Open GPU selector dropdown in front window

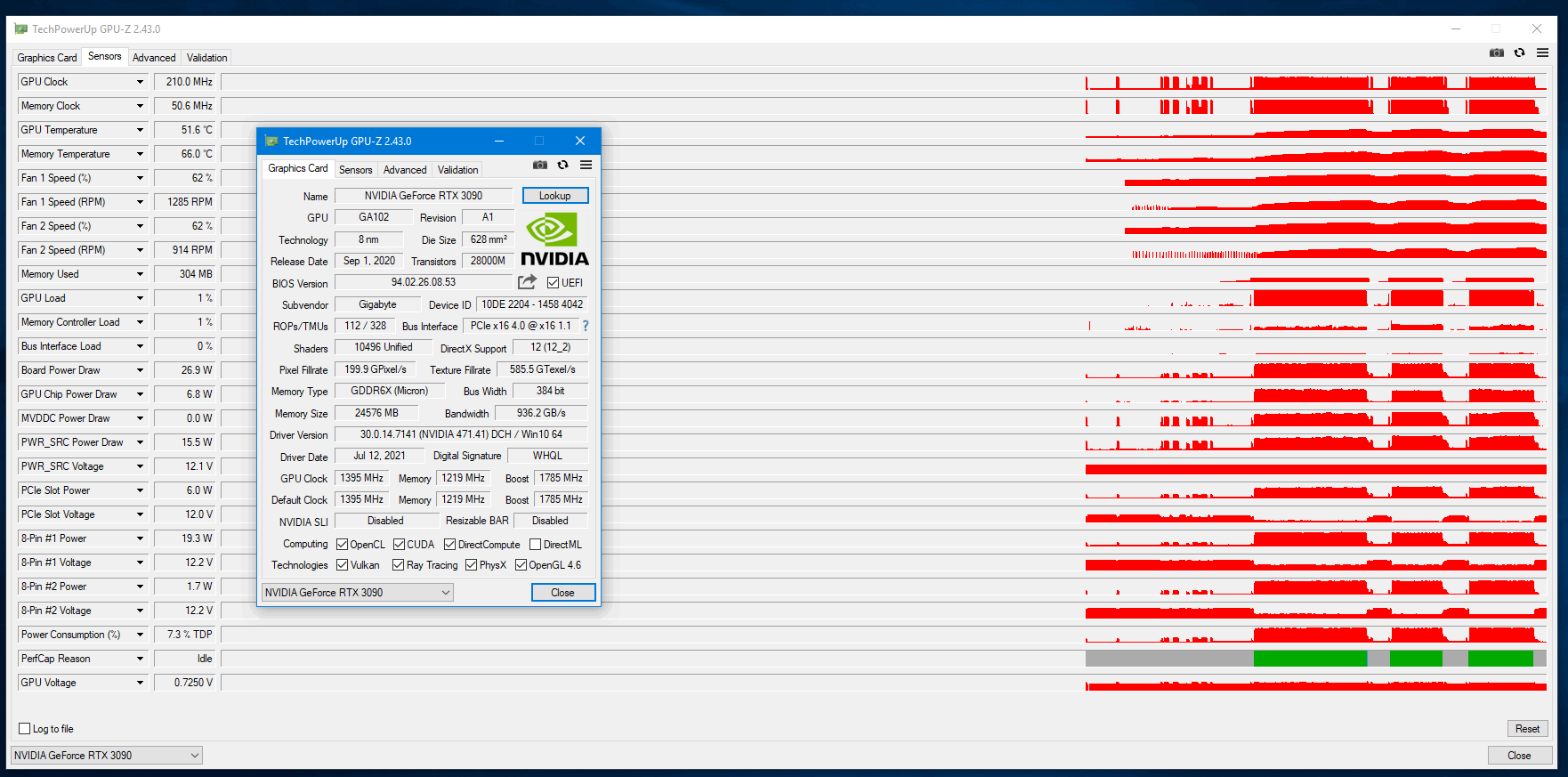(x=358, y=593)
